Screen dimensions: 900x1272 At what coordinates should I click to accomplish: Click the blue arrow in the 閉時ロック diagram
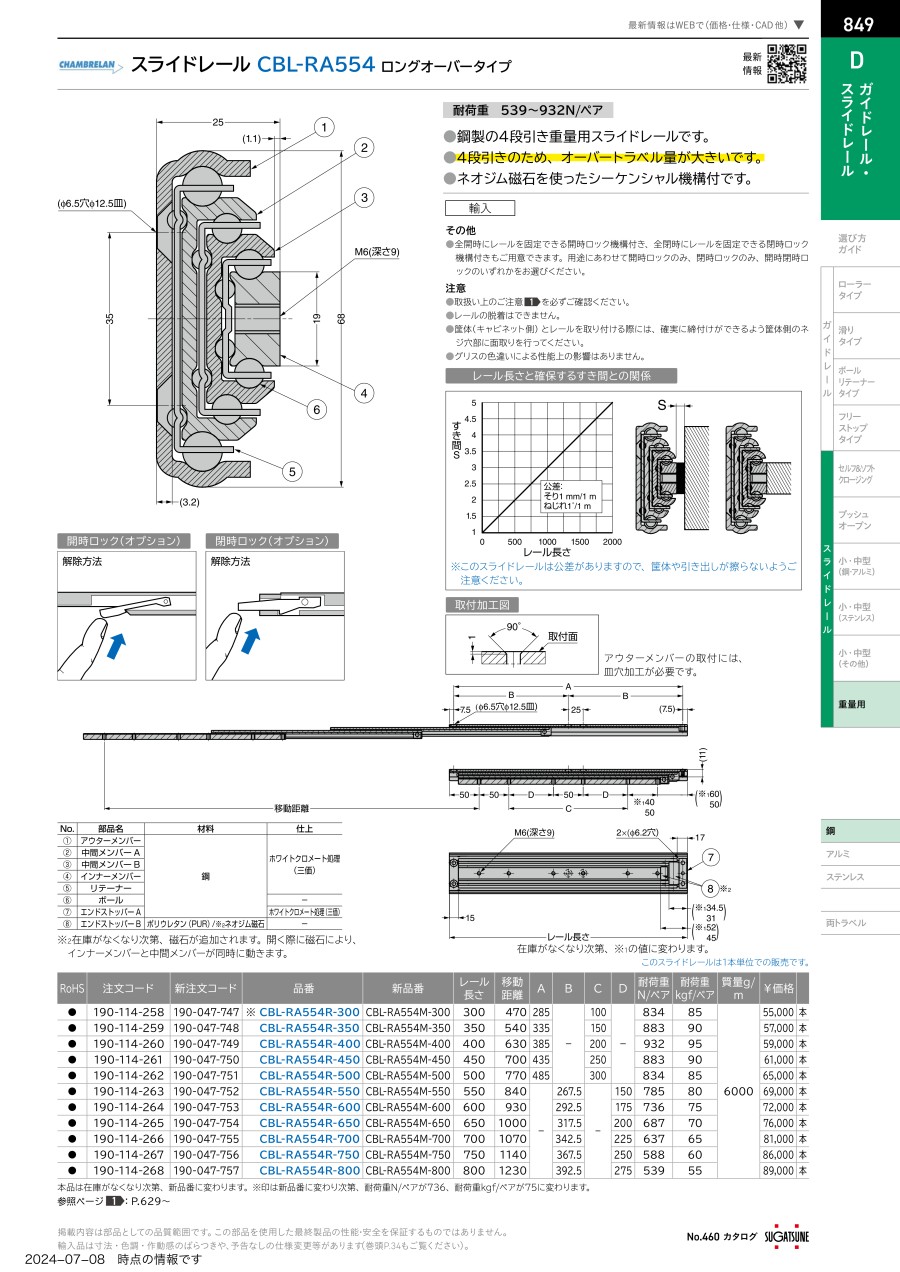click(x=250, y=638)
